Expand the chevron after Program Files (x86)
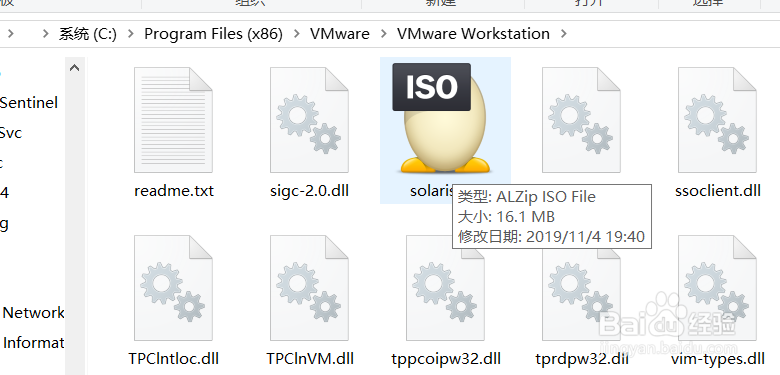 point(296,34)
